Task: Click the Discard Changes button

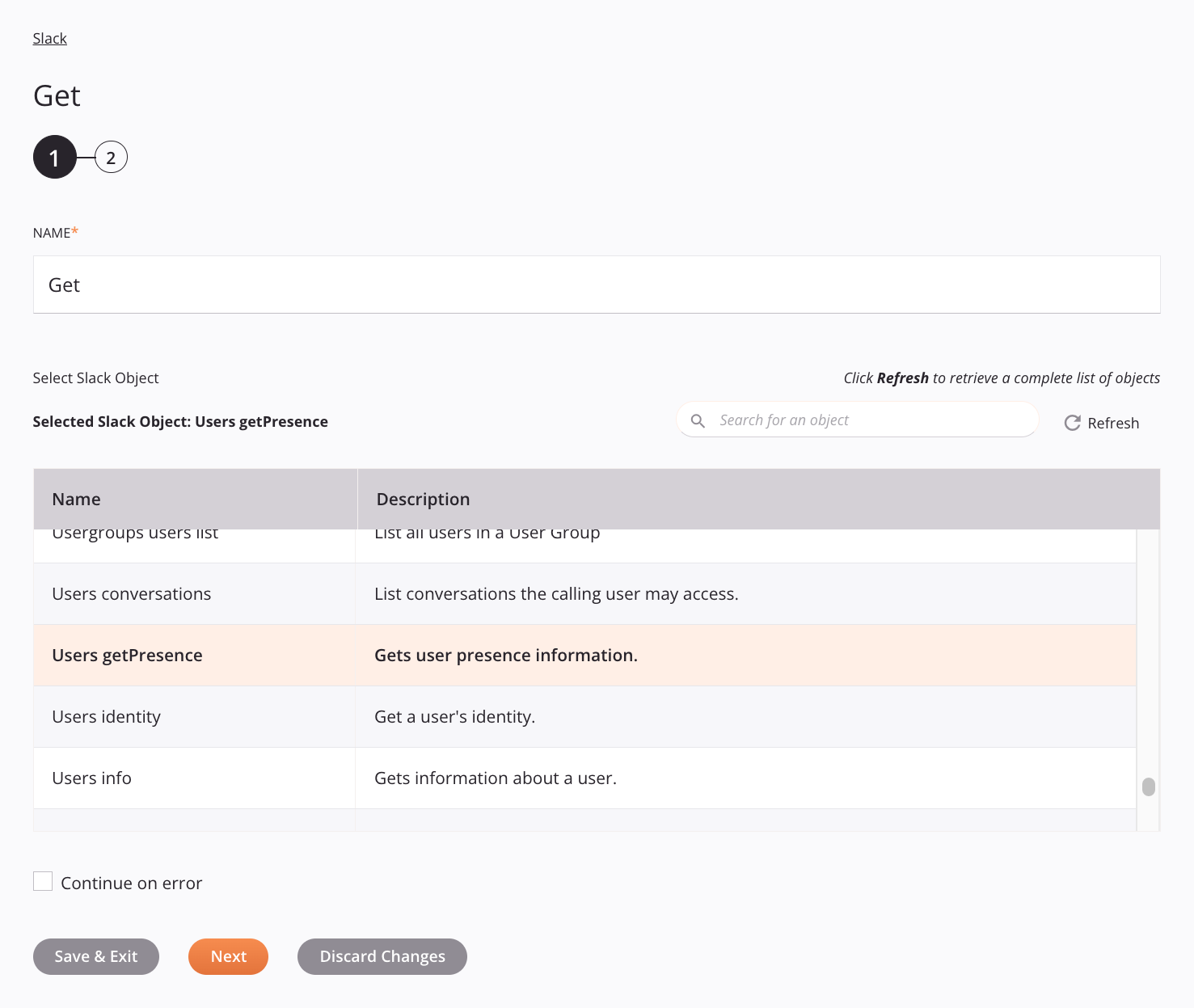Action: tap(382, 956)
